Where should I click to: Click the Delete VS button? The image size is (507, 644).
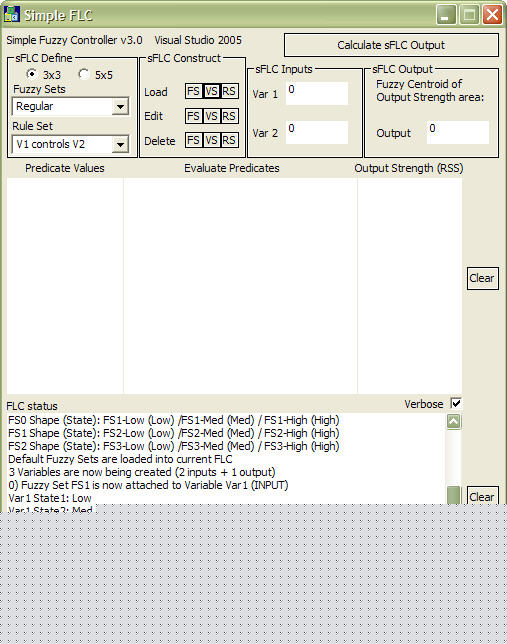(211, 140)
